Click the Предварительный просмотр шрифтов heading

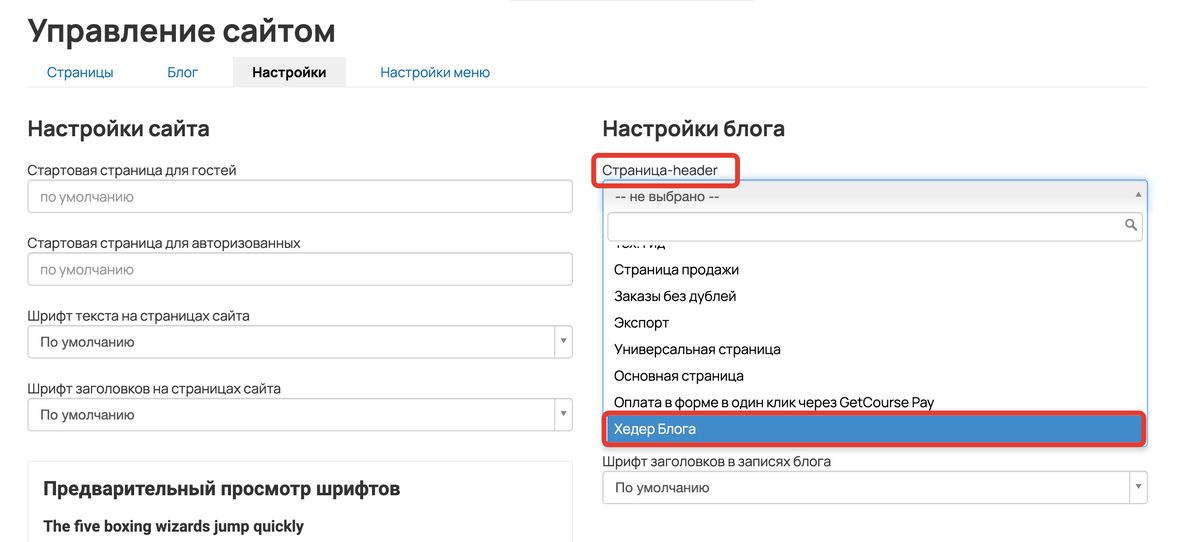point(222,489)
